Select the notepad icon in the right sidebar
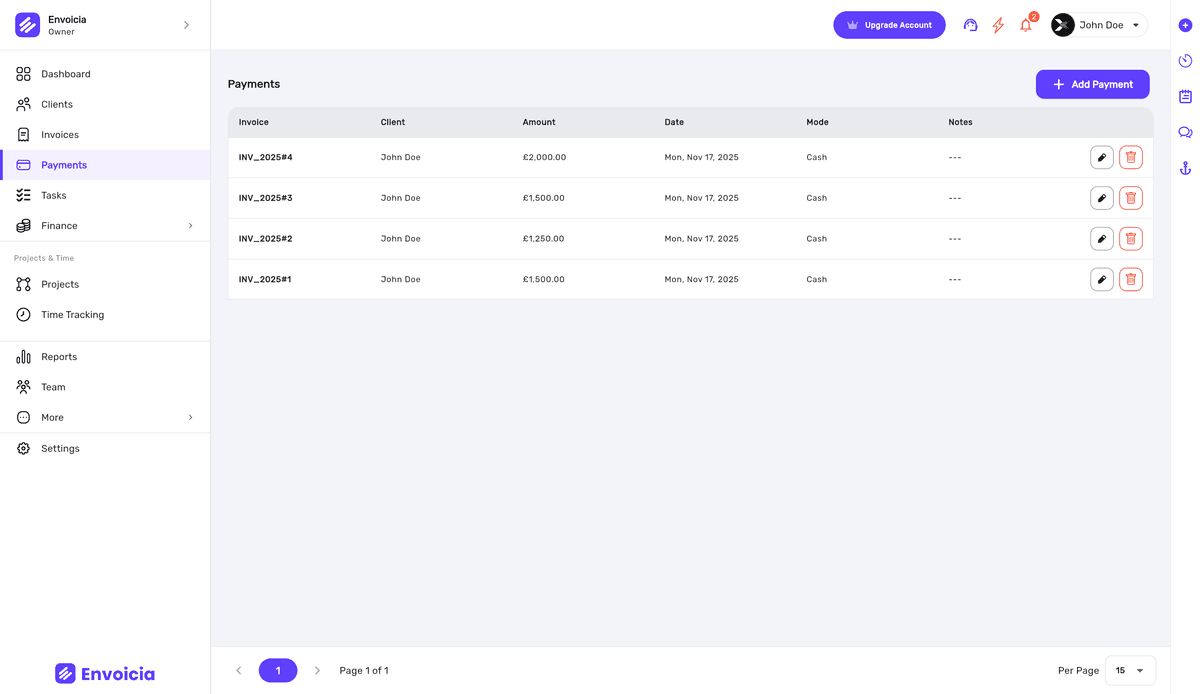This screenshot has height=694, width=1200. click(x=1185, y=96)
